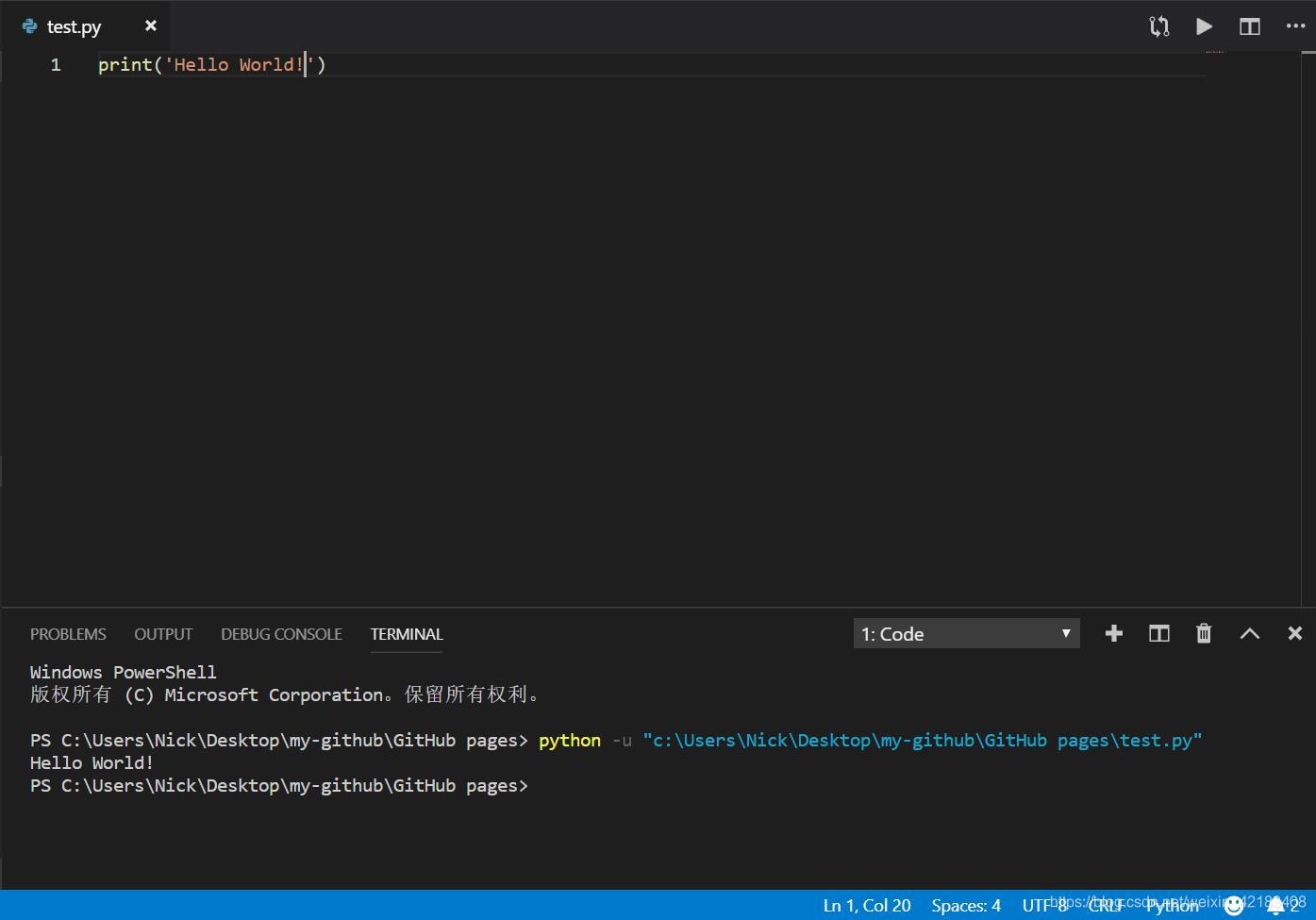The height and width of the screenshot is (920, 1316).
Task: Click the last PowerShell prompt line
Action: 279,785
